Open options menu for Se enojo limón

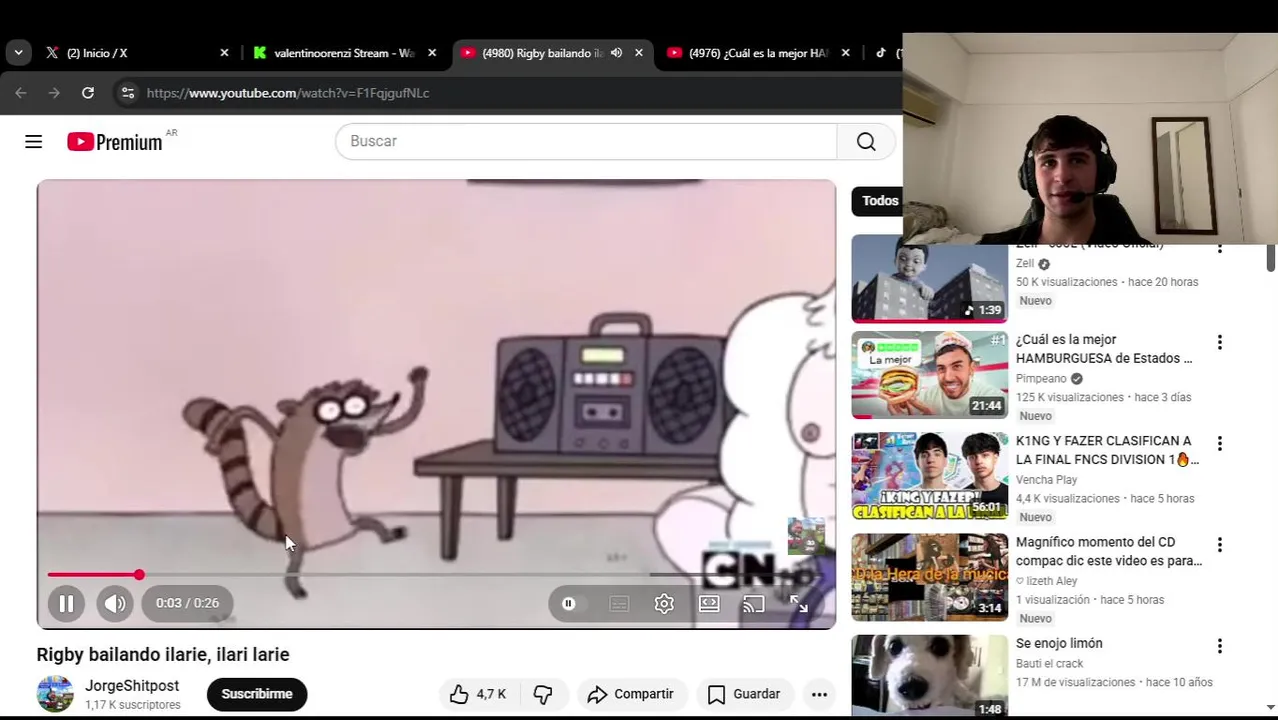click(x=1219, y=646)
